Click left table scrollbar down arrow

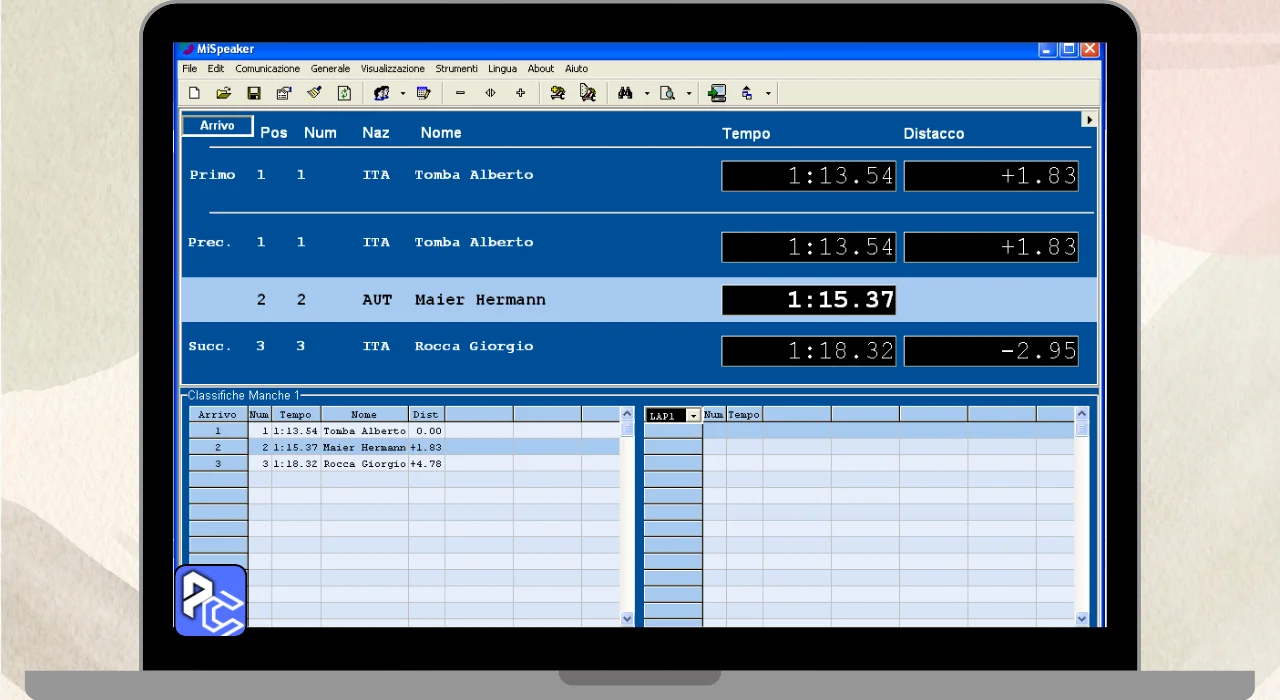click(628, 619)
